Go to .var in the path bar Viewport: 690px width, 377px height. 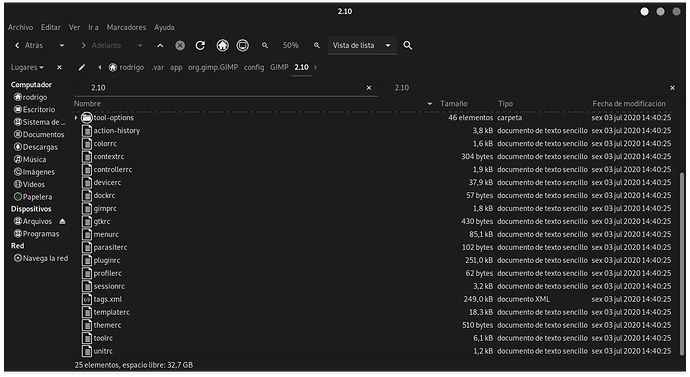[x=158, y=67]
